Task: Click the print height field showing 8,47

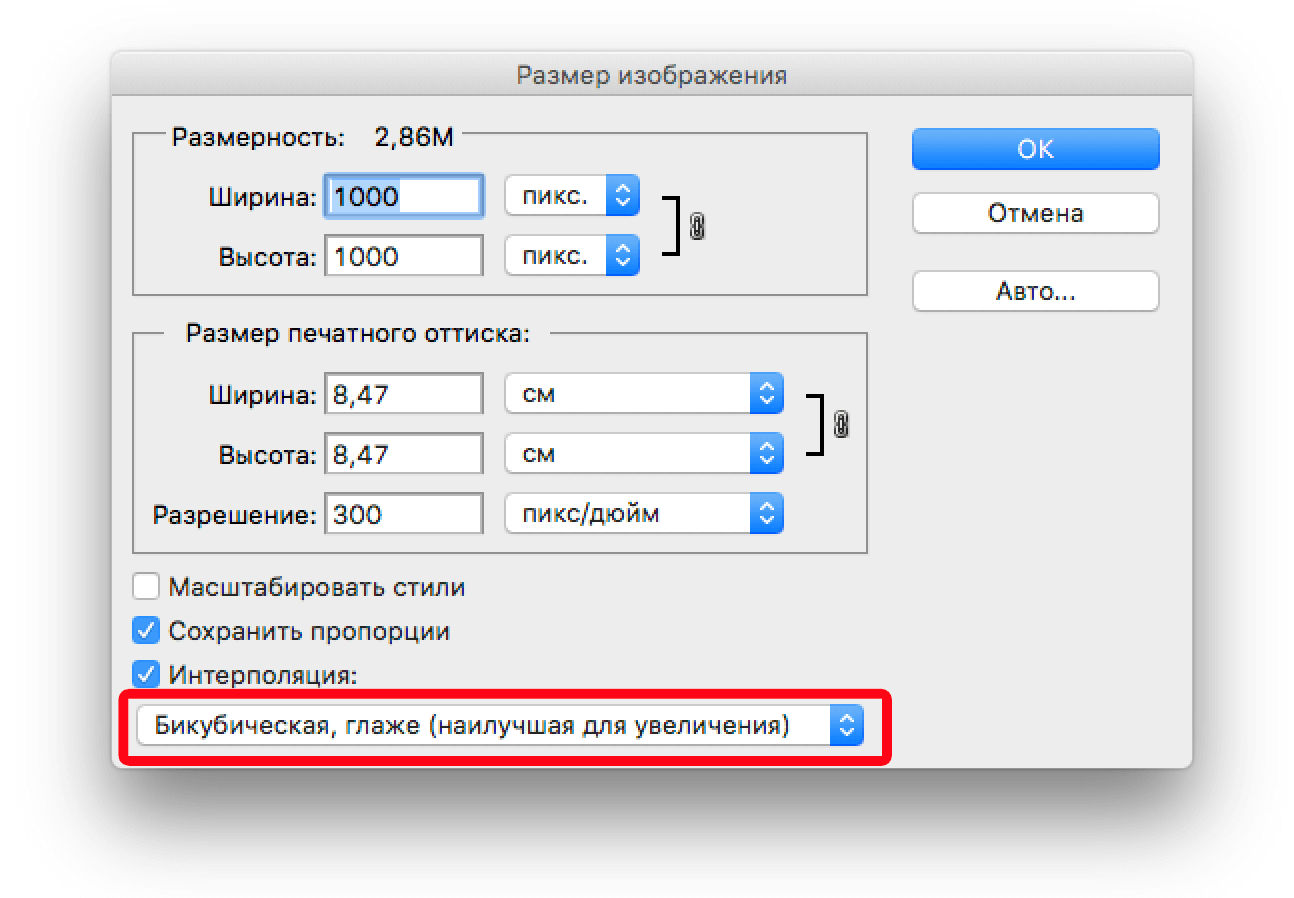Action: [x=404, y=455]
